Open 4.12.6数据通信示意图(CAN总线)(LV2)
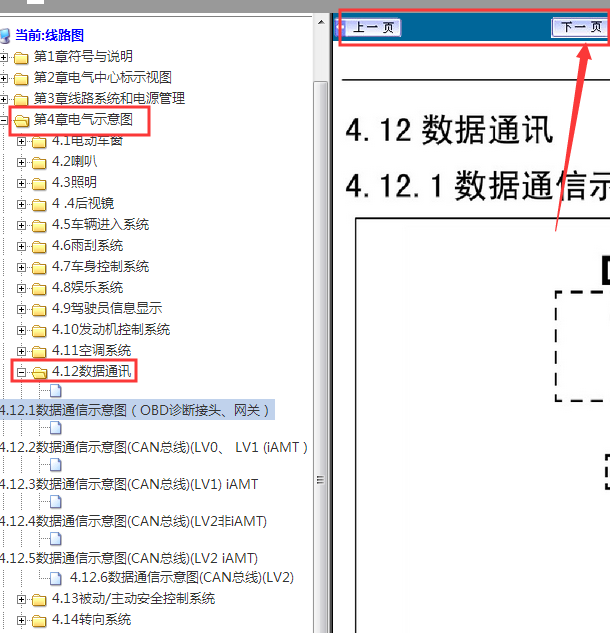 point(182,578)
